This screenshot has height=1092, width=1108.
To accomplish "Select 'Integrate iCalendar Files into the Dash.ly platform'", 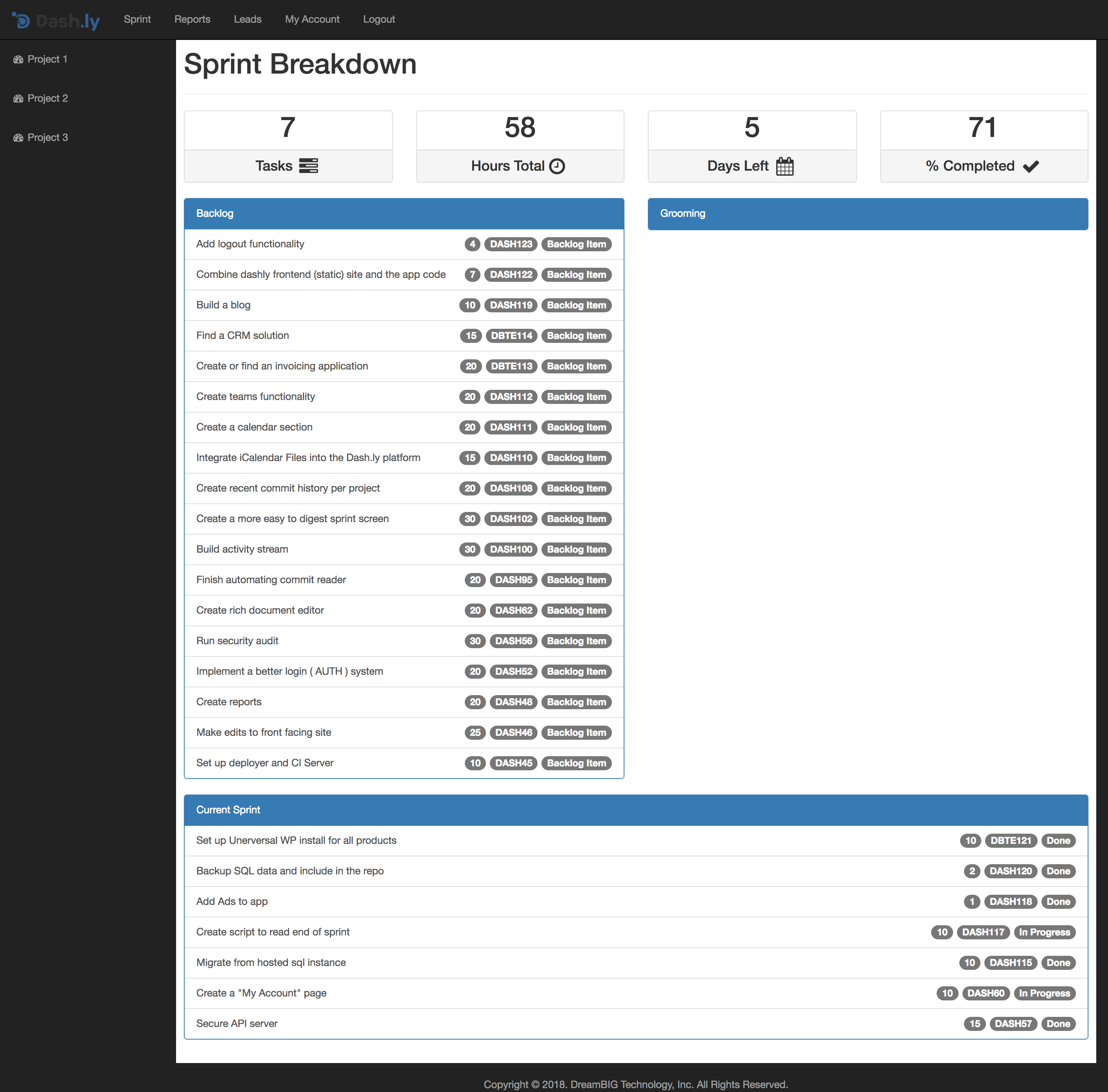I will click(404, 458).
